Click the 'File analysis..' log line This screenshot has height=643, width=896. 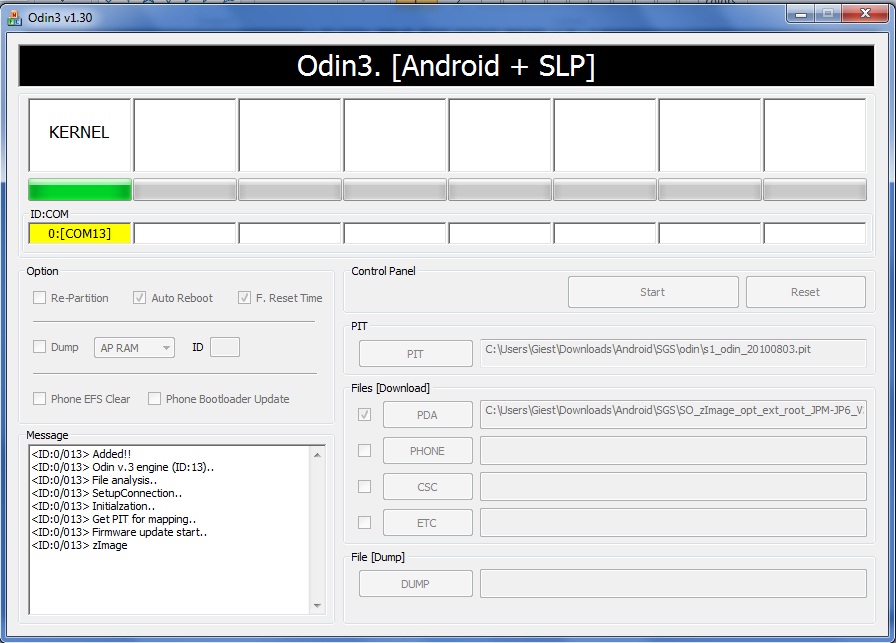tap(94, 480)
